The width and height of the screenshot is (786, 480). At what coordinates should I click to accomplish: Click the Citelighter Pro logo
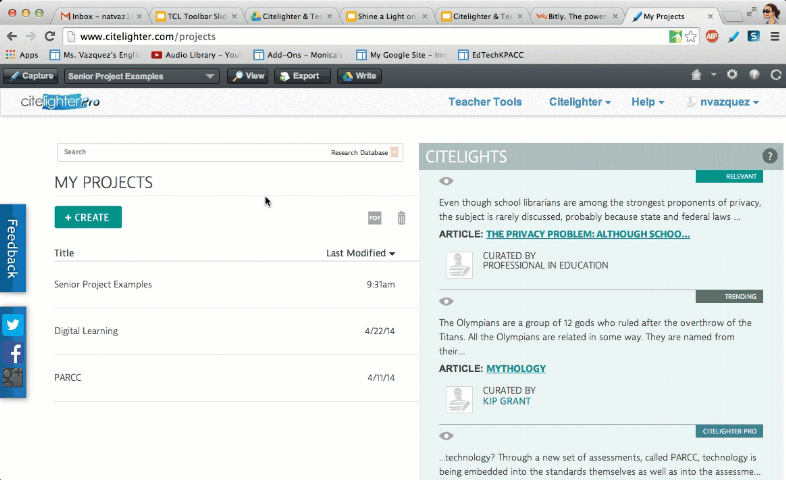60,102
